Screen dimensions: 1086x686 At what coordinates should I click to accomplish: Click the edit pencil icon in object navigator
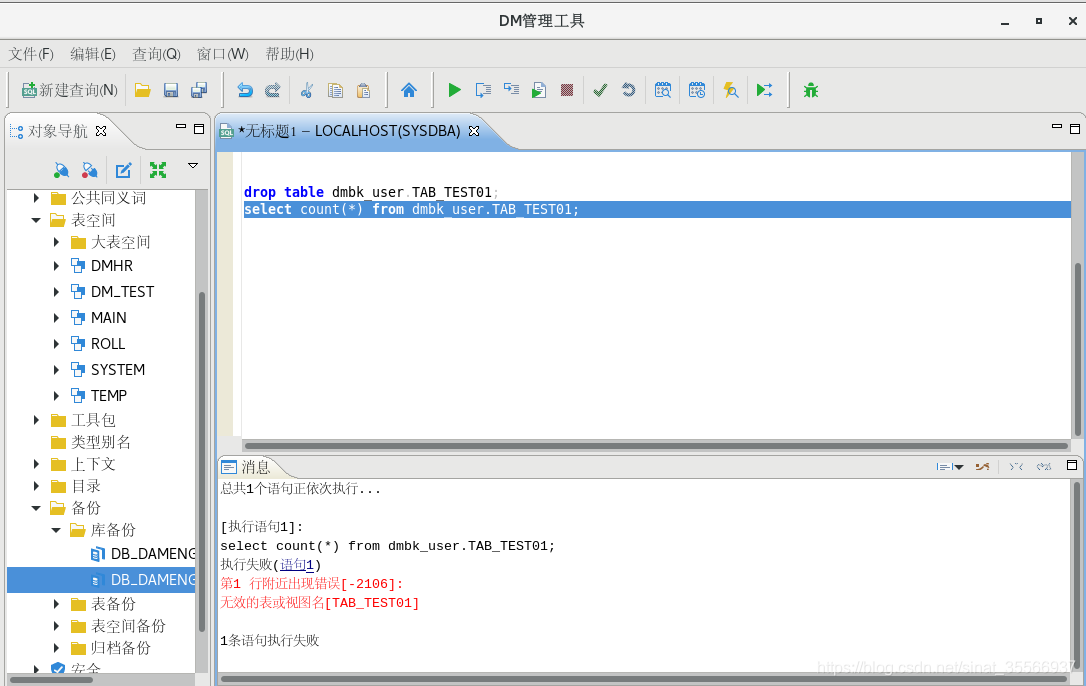[x=123, y=170]
